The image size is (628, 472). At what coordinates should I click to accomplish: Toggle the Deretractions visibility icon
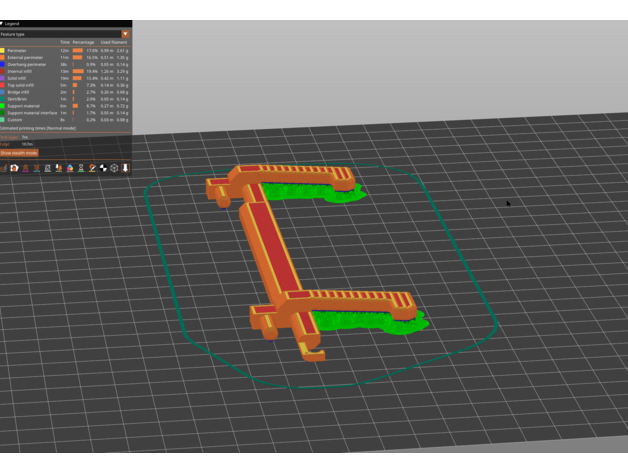pos(37,168)
